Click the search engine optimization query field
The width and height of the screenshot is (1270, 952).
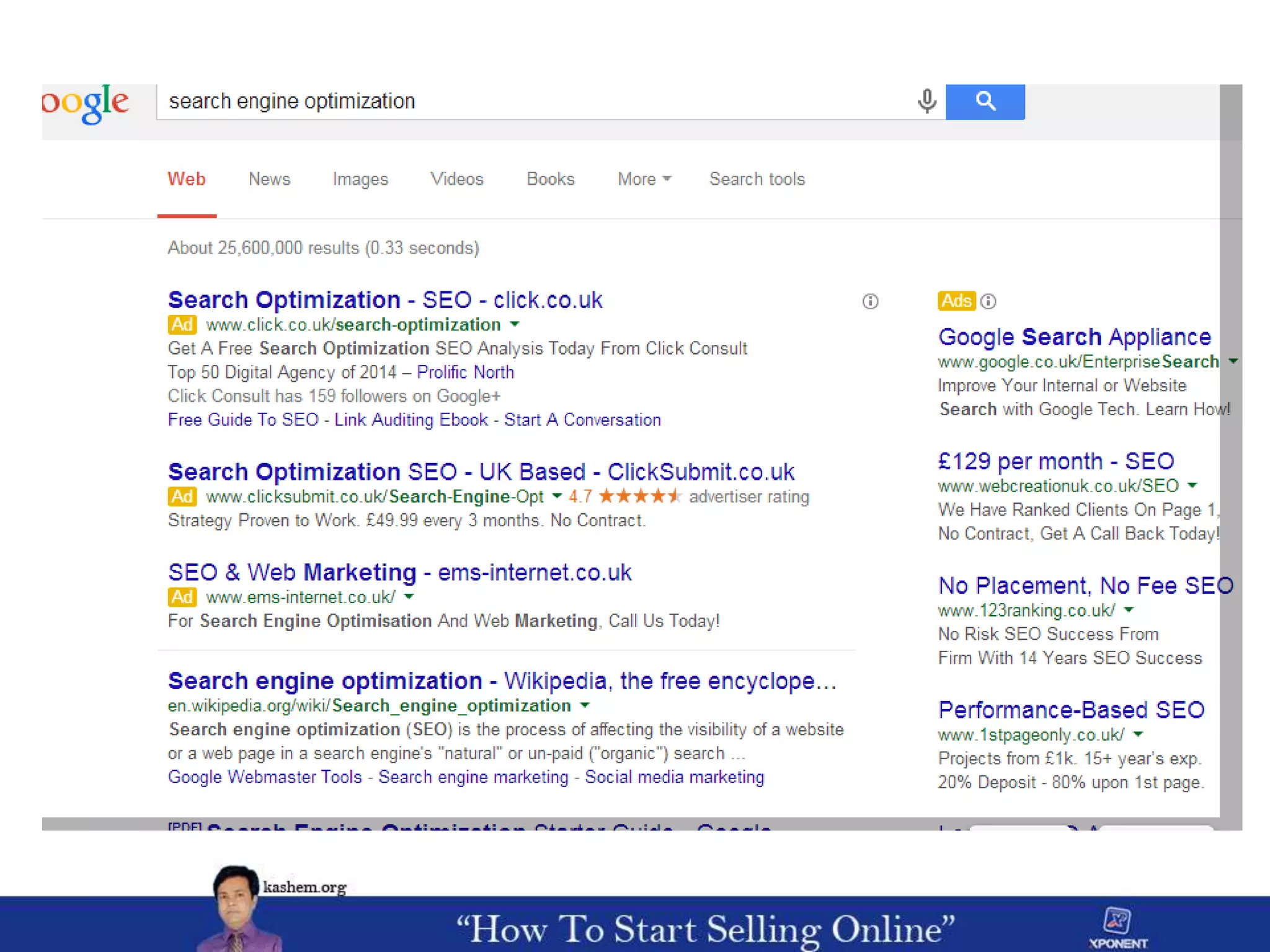(x=533, y=101)
